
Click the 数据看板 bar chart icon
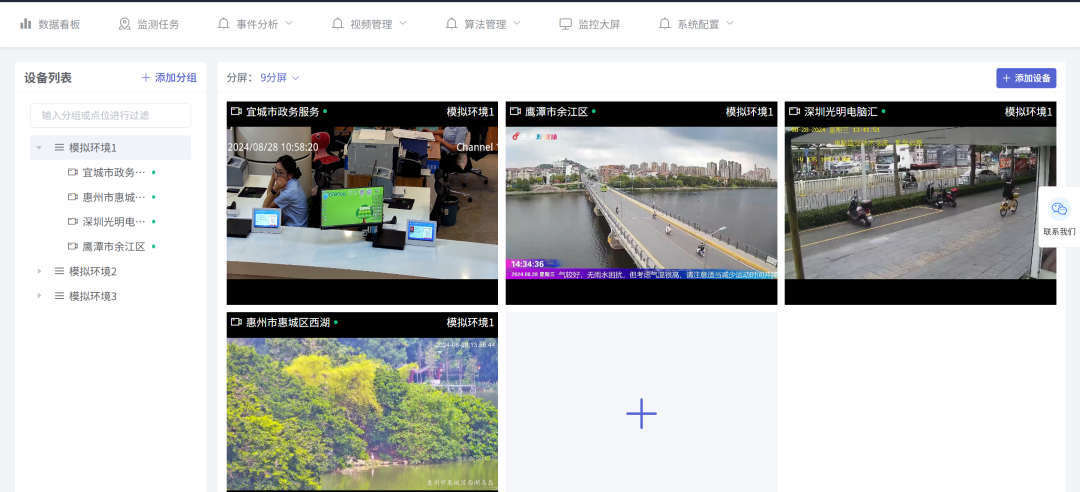tap(26, 24)
